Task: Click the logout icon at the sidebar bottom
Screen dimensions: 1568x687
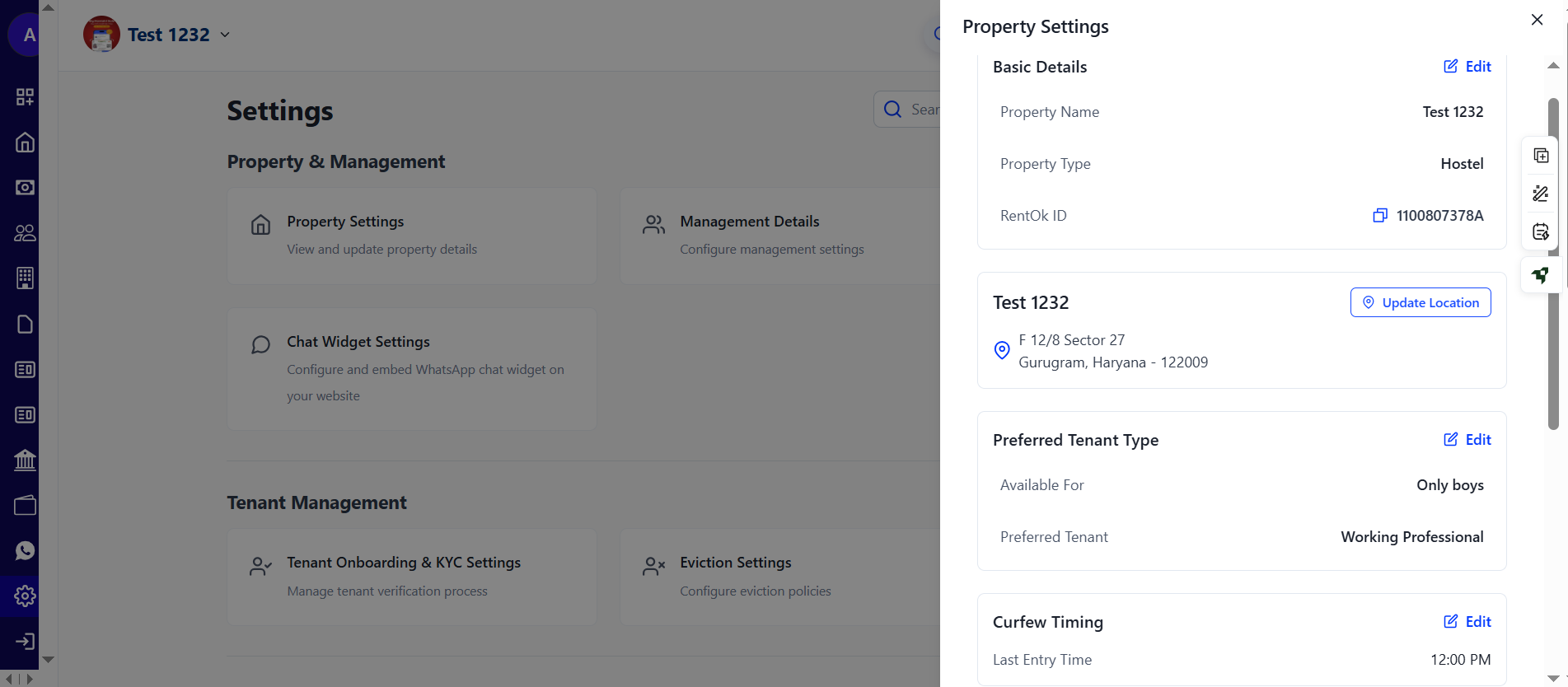Action: (25, 642)
